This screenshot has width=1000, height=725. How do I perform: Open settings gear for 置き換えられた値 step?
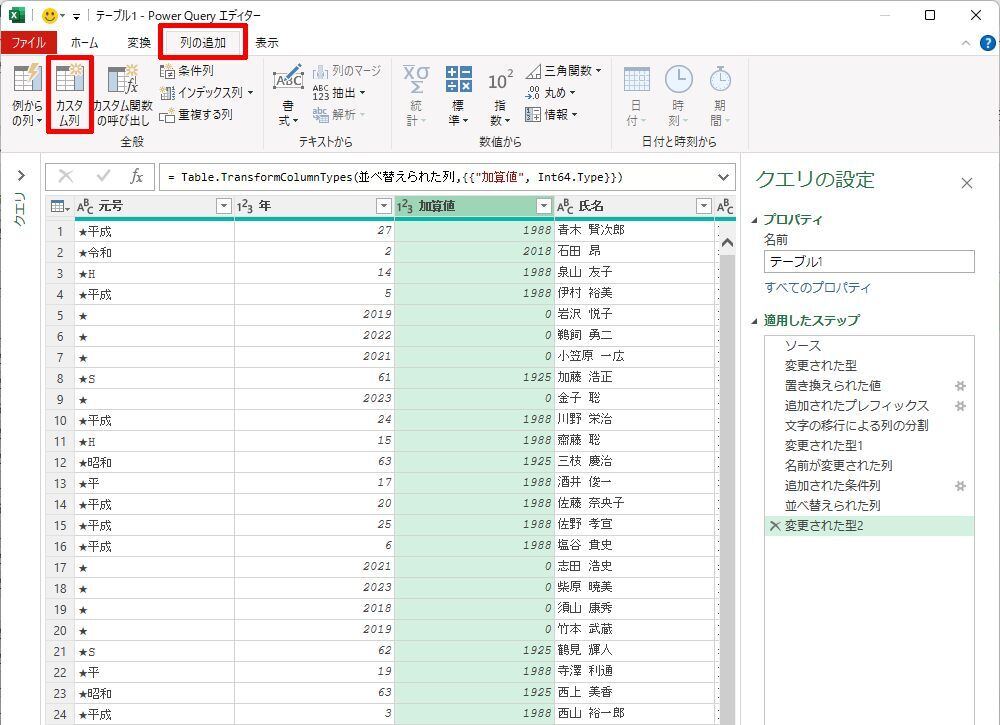pyautogui.click(x=960, y=386)
